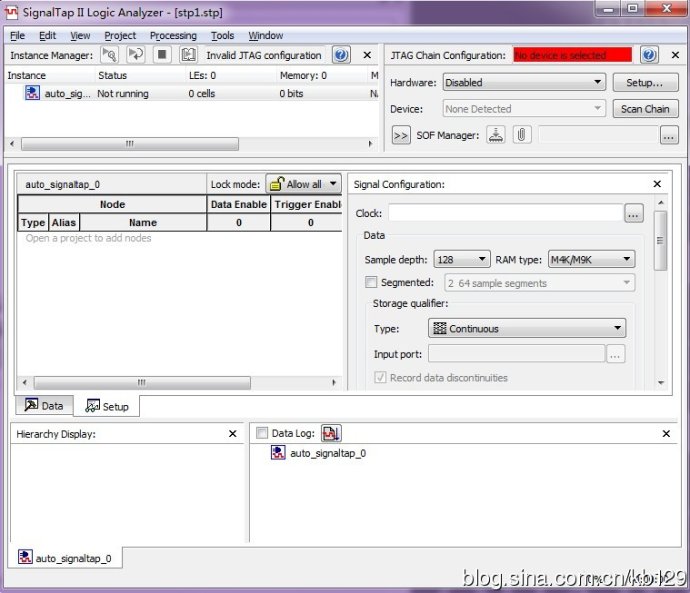Image resolution: width=690 pixels, height=593 pixels.
Task: Click the 'Not running' status cell
Action: click(123, 93)
